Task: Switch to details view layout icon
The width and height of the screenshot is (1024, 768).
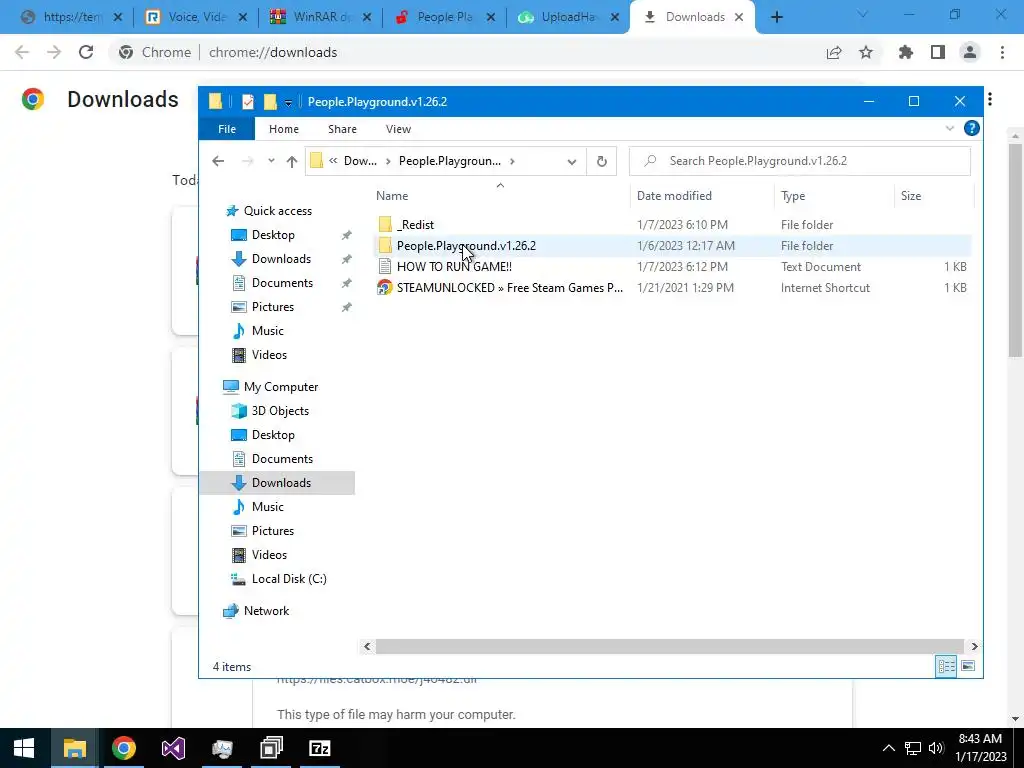Action: coord(946,666)
